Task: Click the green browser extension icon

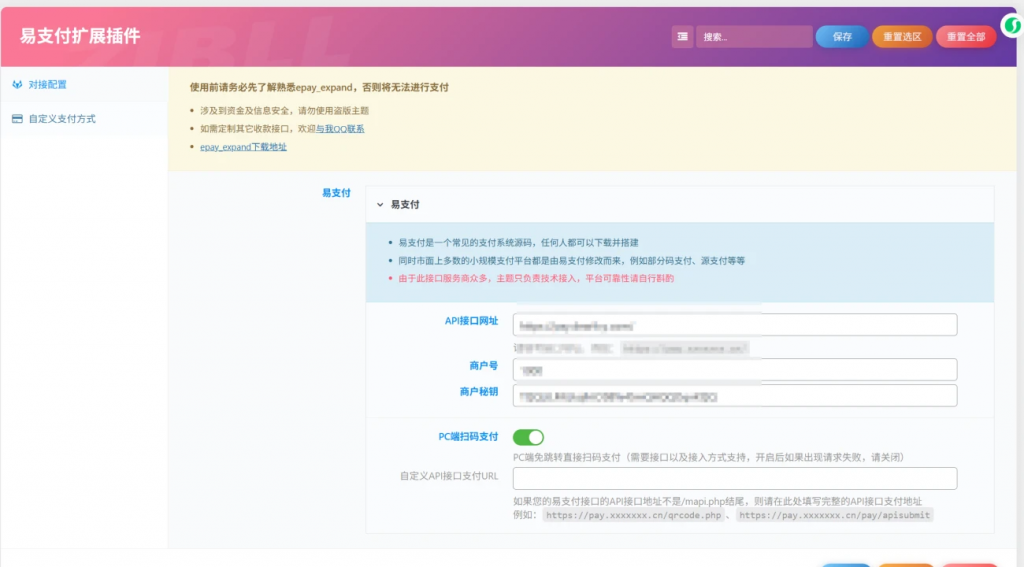Action: tap(1011, 27)
